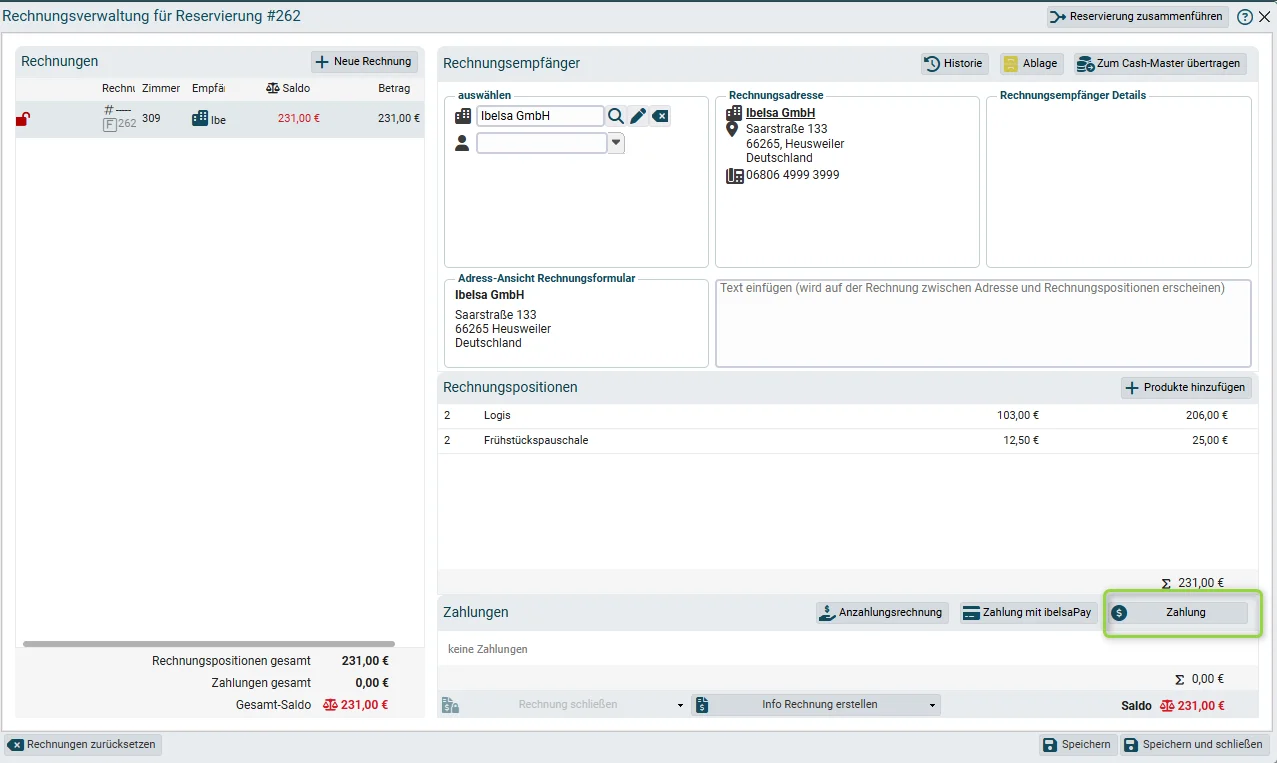Expand the Info Rechnung erstellen dropdown arrow
The height and width of the screenshot is (763, 1277).
[x=933, y=705]
